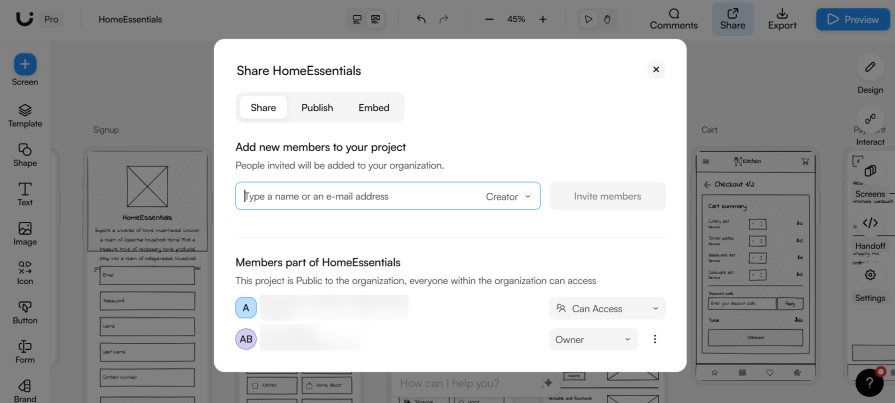895x403 pixels.
Task: Open the help question mark button
Action: click(870, 382)
